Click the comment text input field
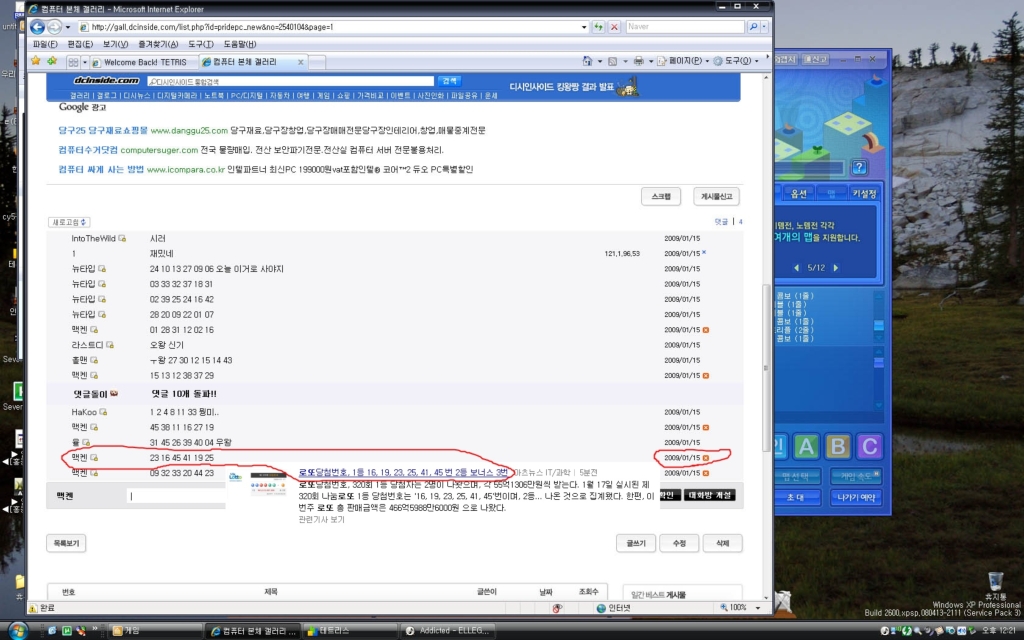Image resolution: width=1024 pixels, height=640 pixels. pos(176,496)
